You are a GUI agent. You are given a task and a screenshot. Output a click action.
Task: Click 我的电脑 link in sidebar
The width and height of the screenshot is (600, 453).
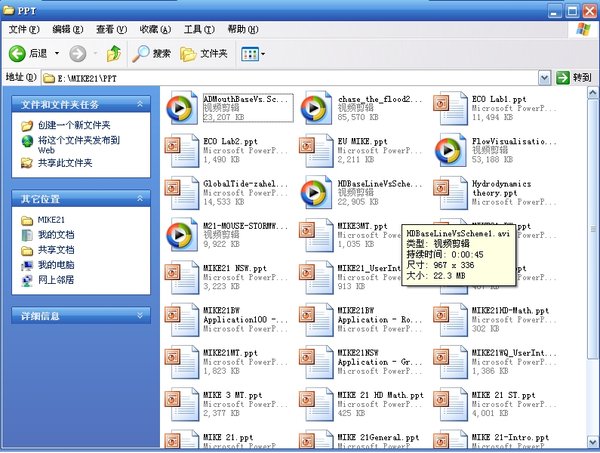56,265
